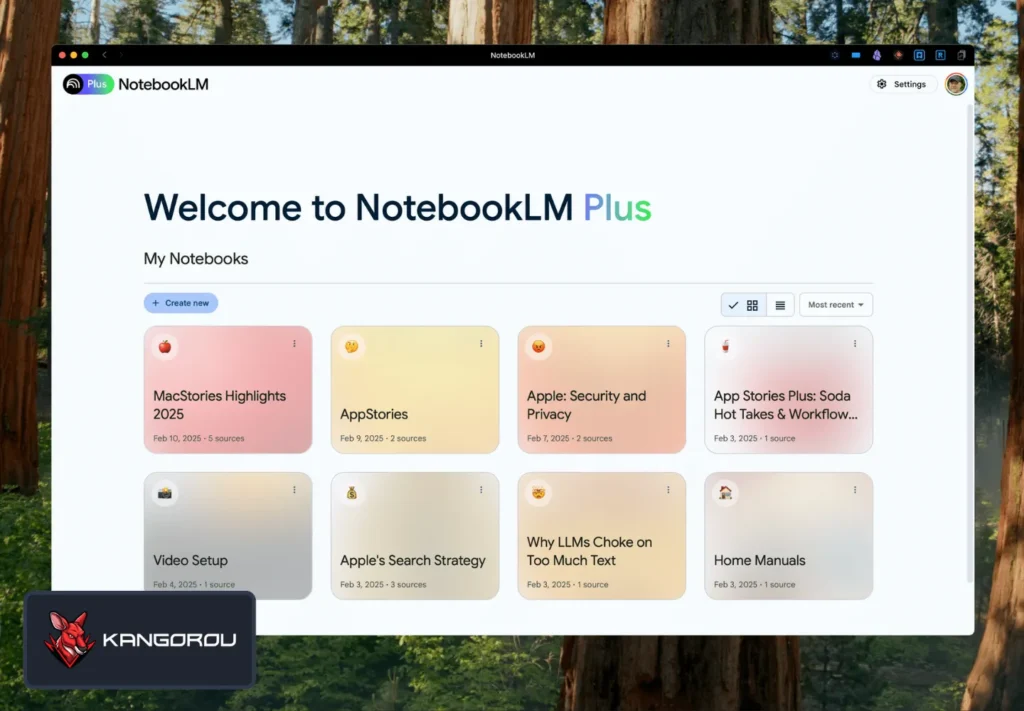Viewport: 1024px width, 711px height.
Task: Click the 'Feb 3, 2025 · 3 sources' text
Action: [383, 584]
